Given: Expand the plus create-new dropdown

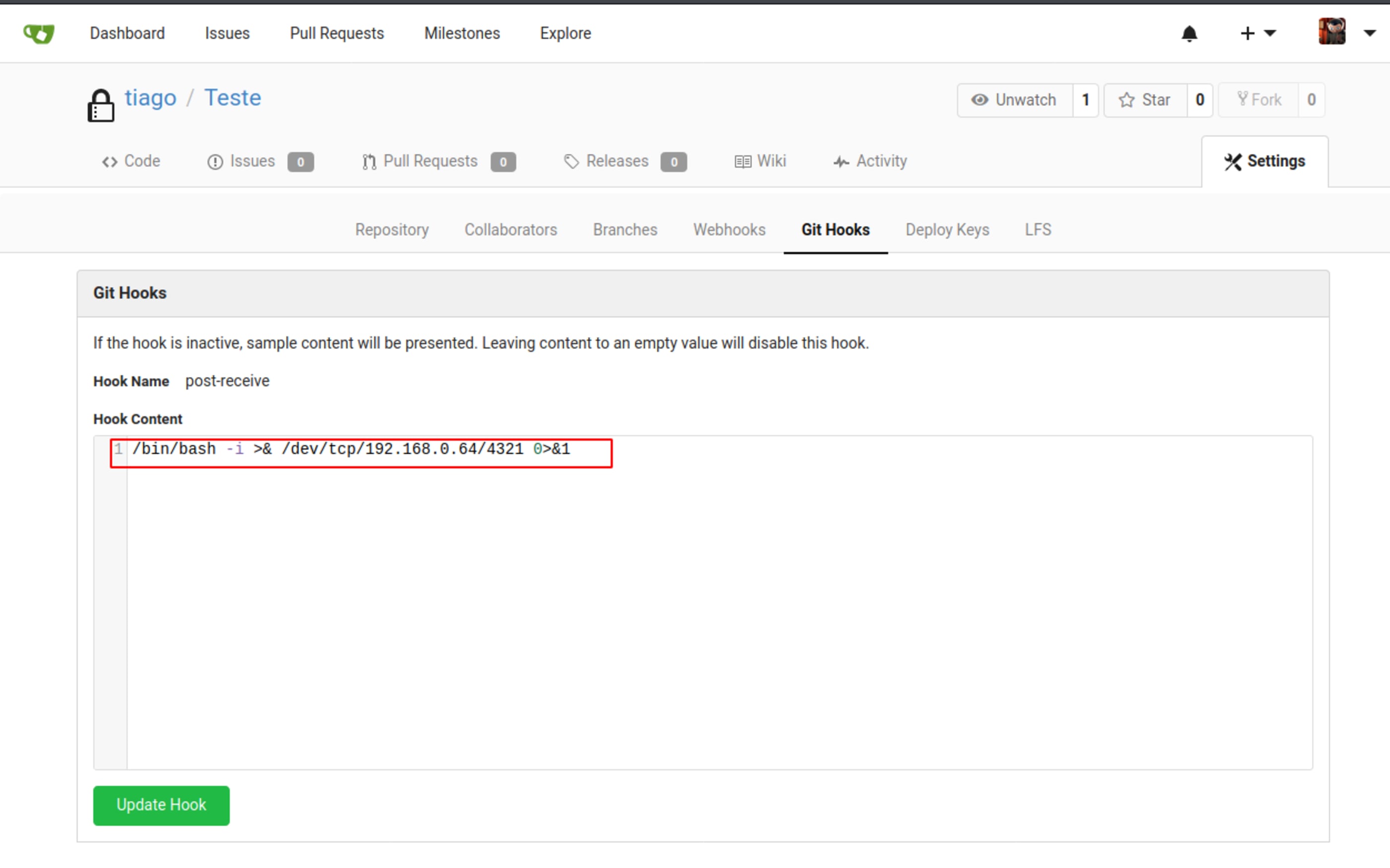Looking at the screenshot, I should [x=1257, y=33].
